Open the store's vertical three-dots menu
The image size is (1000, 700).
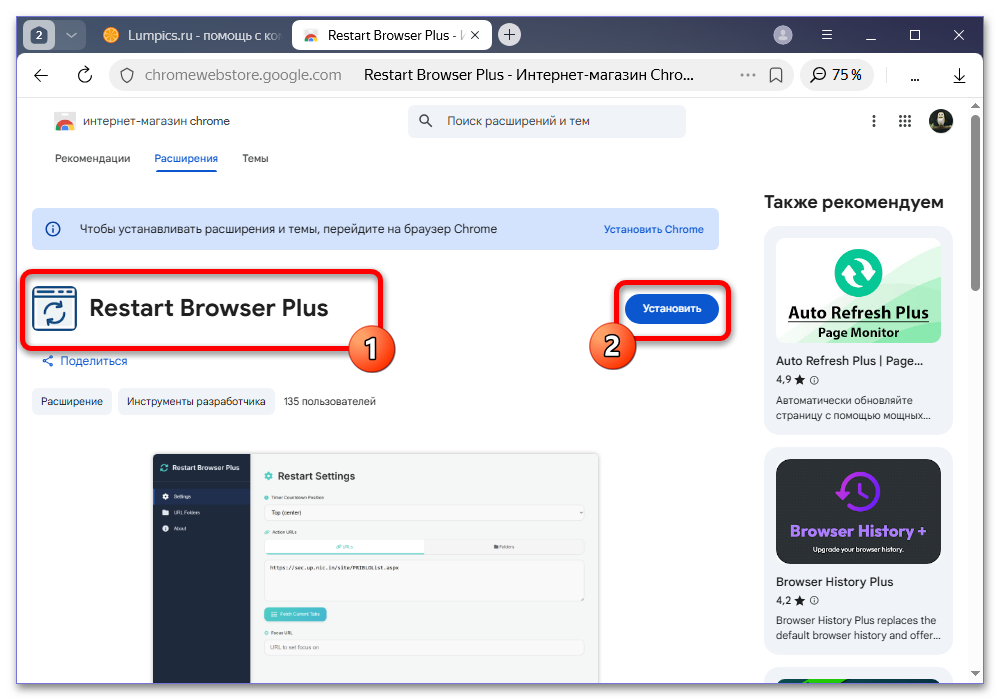[874, 121]
